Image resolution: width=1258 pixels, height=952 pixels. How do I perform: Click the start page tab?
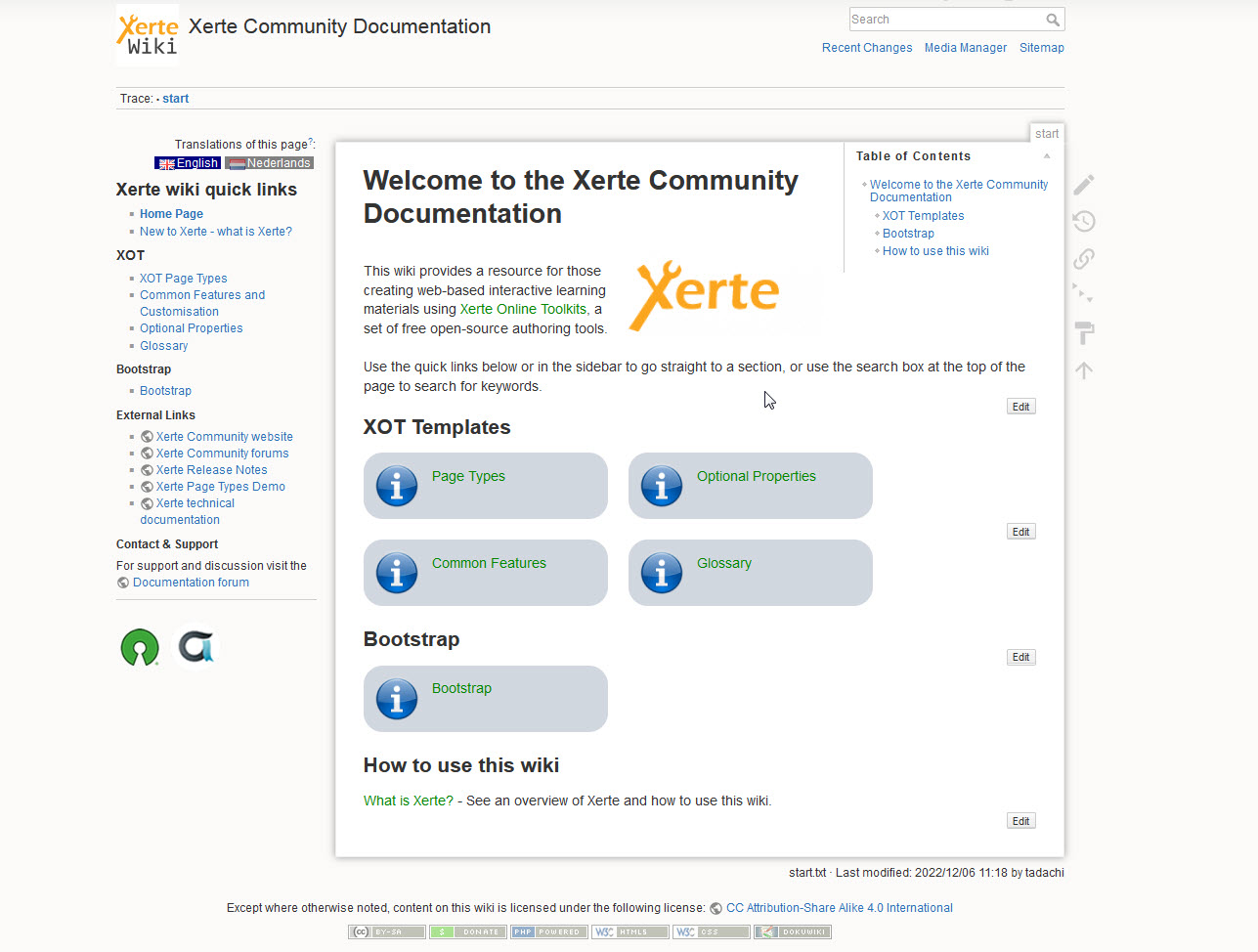tap(1047, 134)
